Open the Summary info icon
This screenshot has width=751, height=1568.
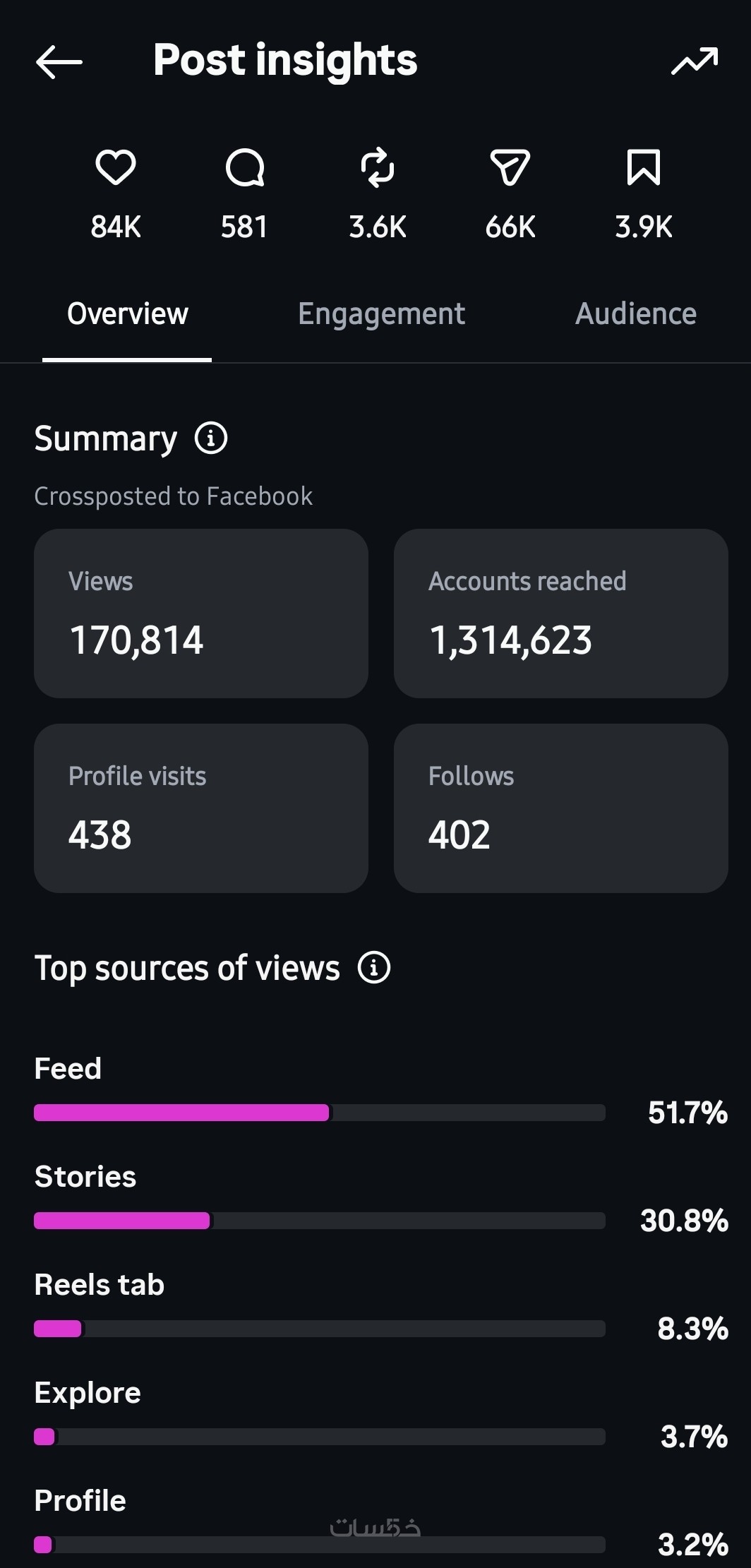point(211,438)
